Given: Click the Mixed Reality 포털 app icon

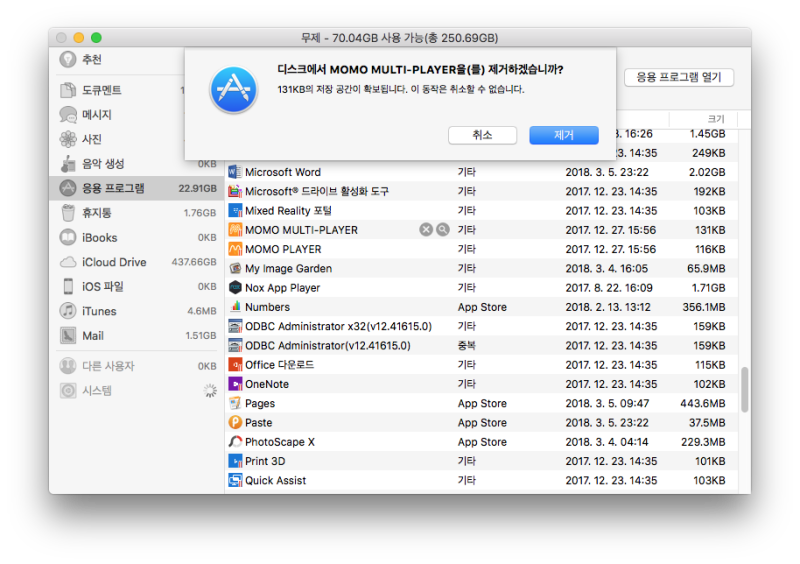Looking at the screenshot, I should [235, 210].
